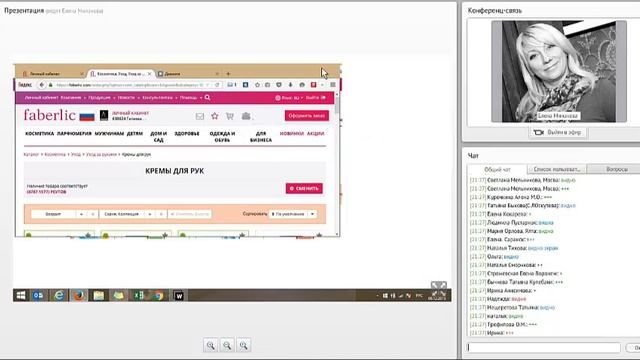Click the left-most magnifier zoom icon below the presentation
This screenshot has width=640, height=360.
click(x=211, y=345)
